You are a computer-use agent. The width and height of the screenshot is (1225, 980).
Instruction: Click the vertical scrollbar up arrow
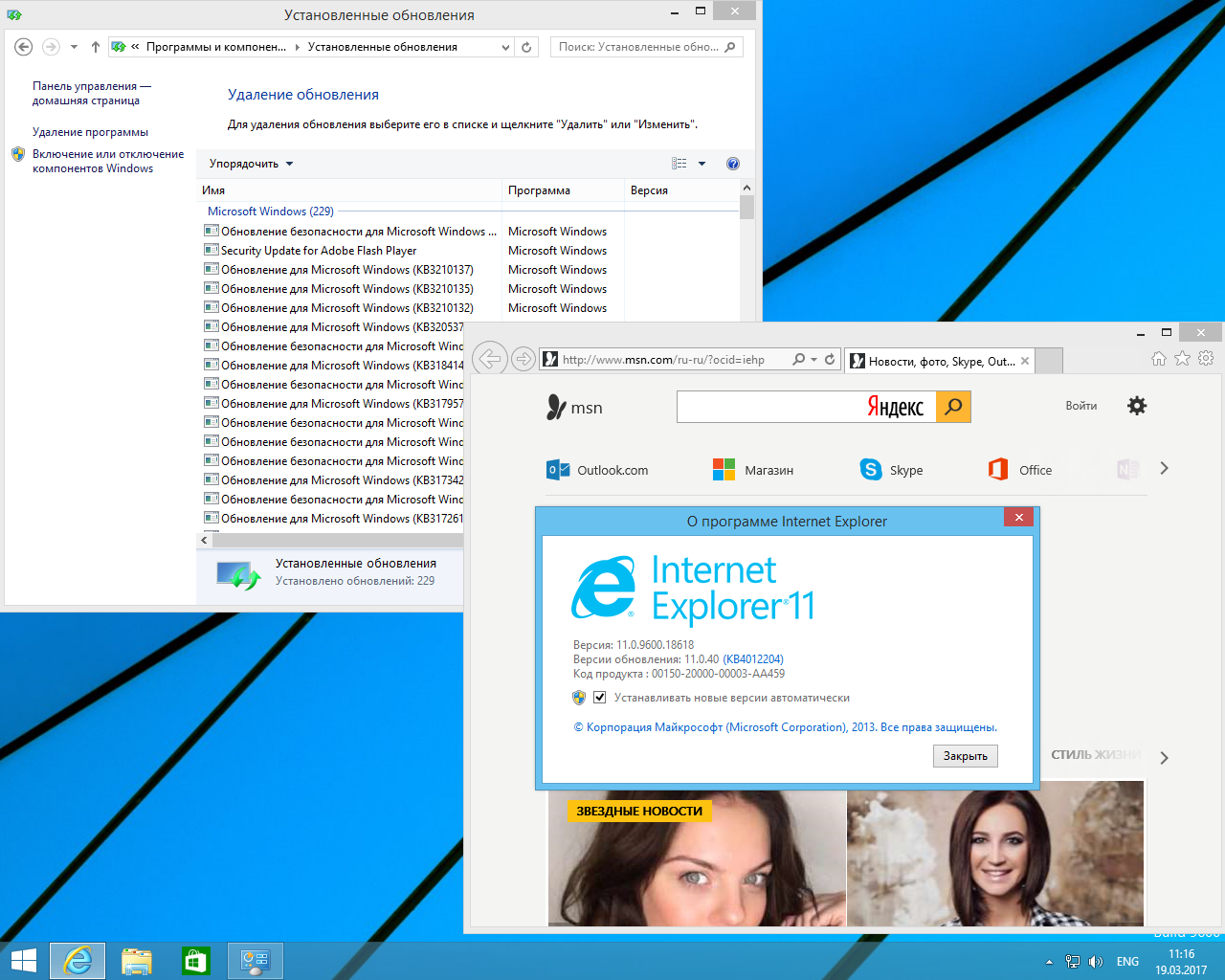746,188
